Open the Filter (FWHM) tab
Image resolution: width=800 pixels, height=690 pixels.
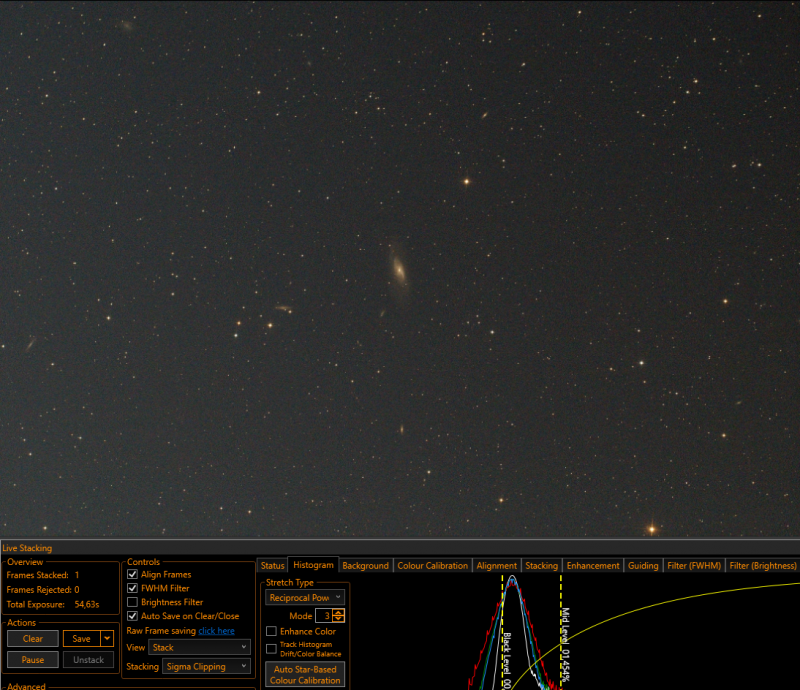[694, 565]
